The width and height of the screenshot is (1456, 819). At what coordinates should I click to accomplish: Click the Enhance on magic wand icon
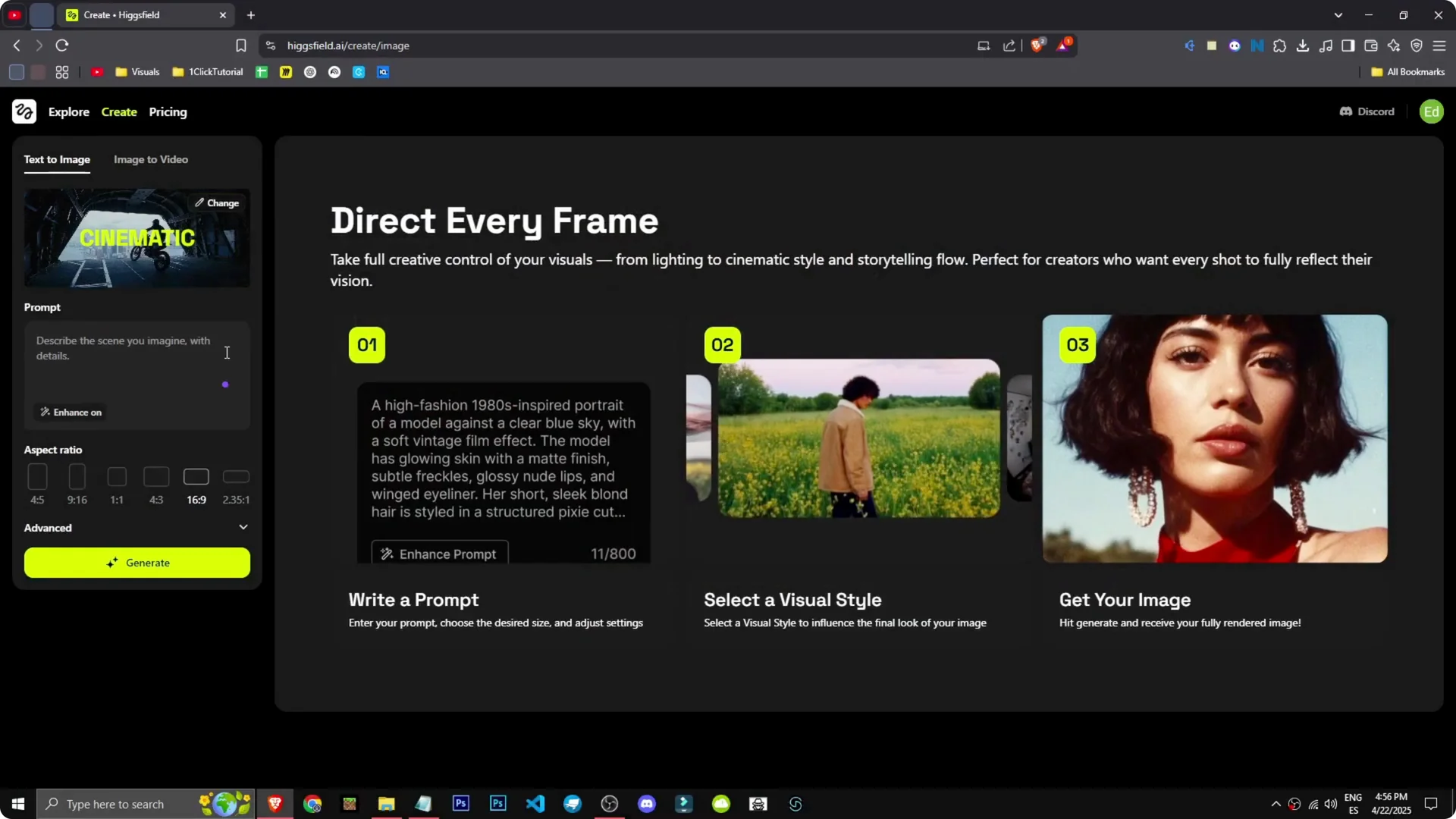tap(45, 412)
